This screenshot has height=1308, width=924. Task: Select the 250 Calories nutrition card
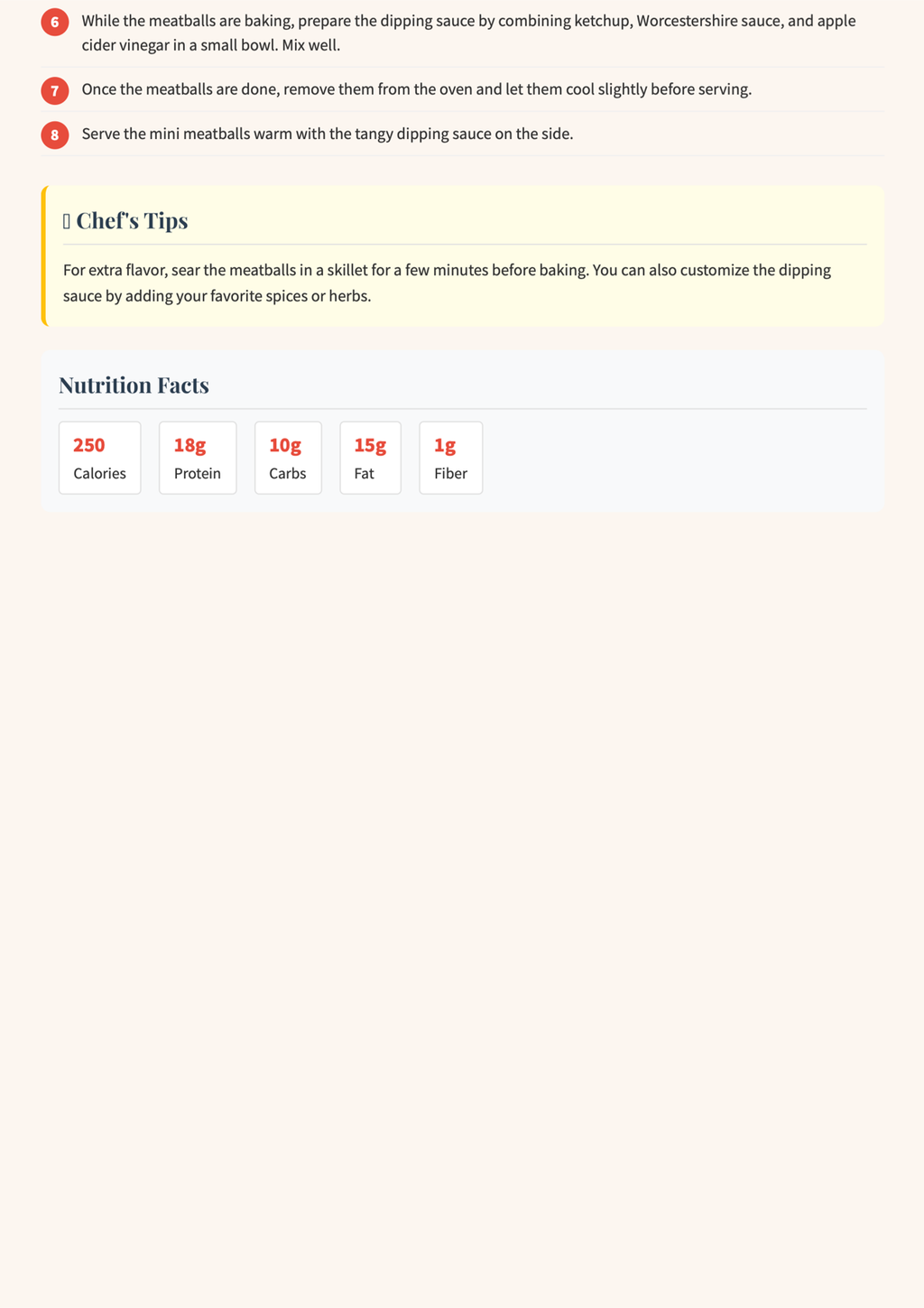100,458
